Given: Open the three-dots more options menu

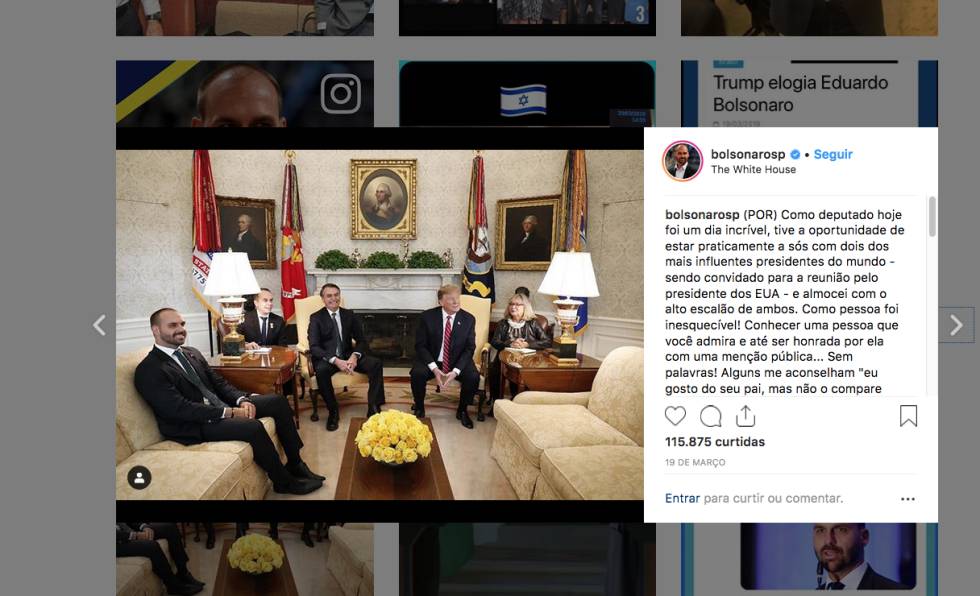Looking at the screenshot, I should pyautogui.click(x=908, y=499).
